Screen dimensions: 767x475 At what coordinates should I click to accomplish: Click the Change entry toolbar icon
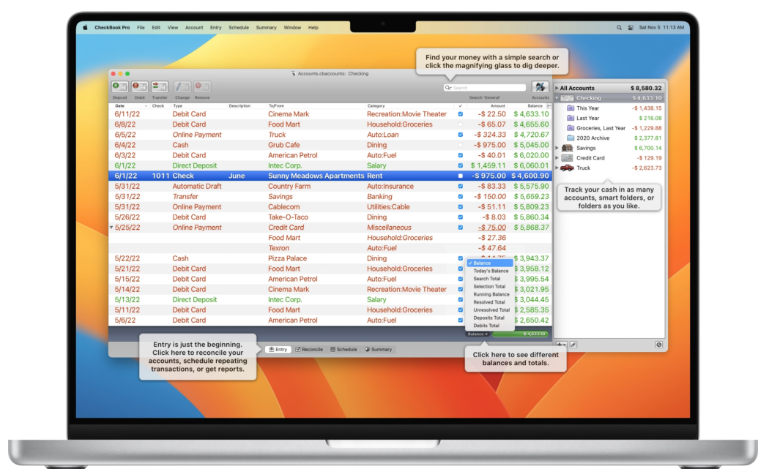tap(182, 88)
